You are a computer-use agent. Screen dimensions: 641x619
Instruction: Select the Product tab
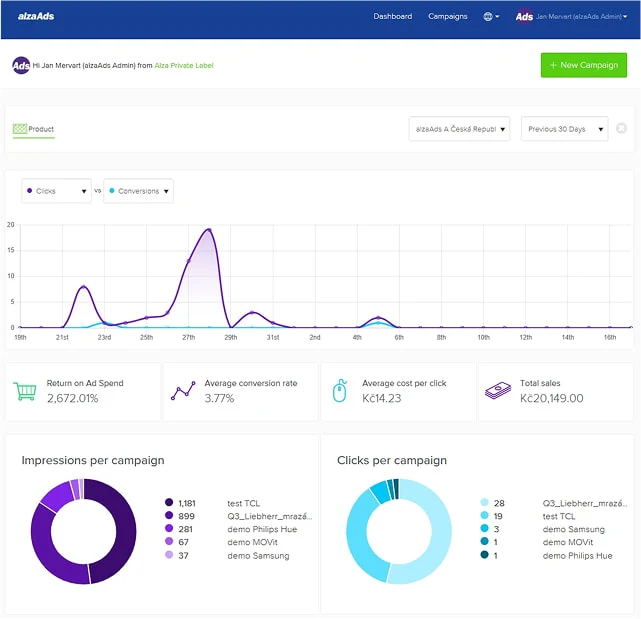(x=34, y=129)
